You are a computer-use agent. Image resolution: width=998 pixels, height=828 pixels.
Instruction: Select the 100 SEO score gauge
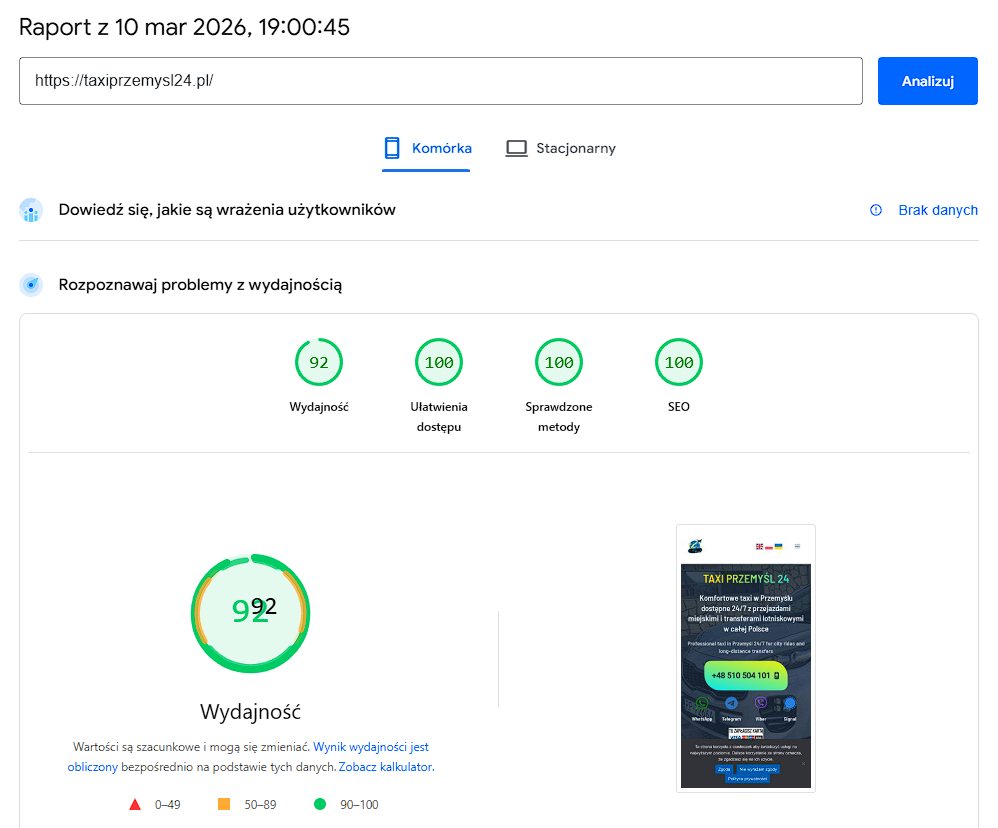click(678, 362)
